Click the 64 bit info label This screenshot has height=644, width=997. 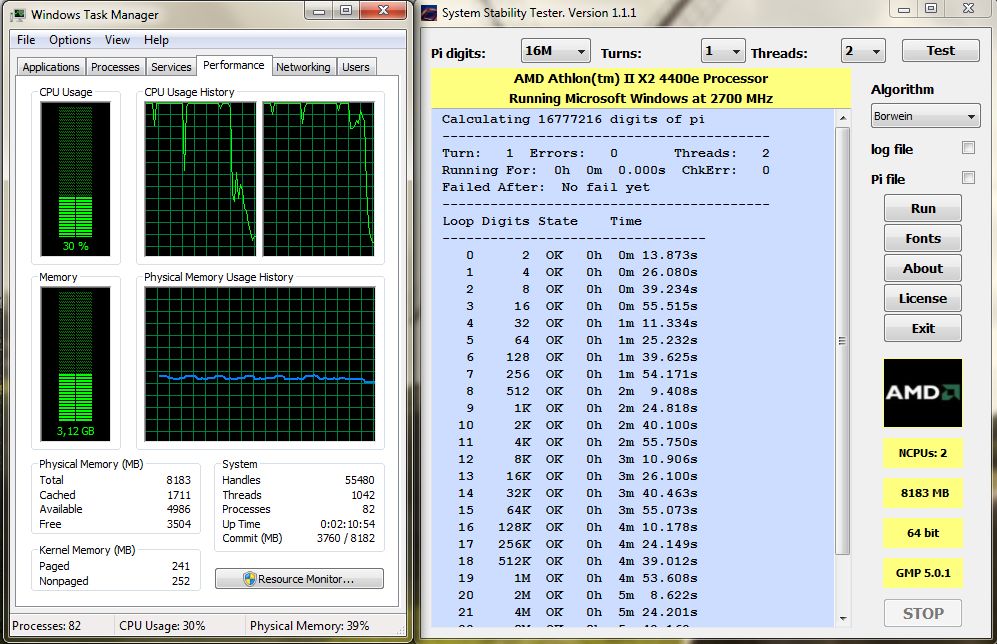pyautogui.click(x=923, y=533)
